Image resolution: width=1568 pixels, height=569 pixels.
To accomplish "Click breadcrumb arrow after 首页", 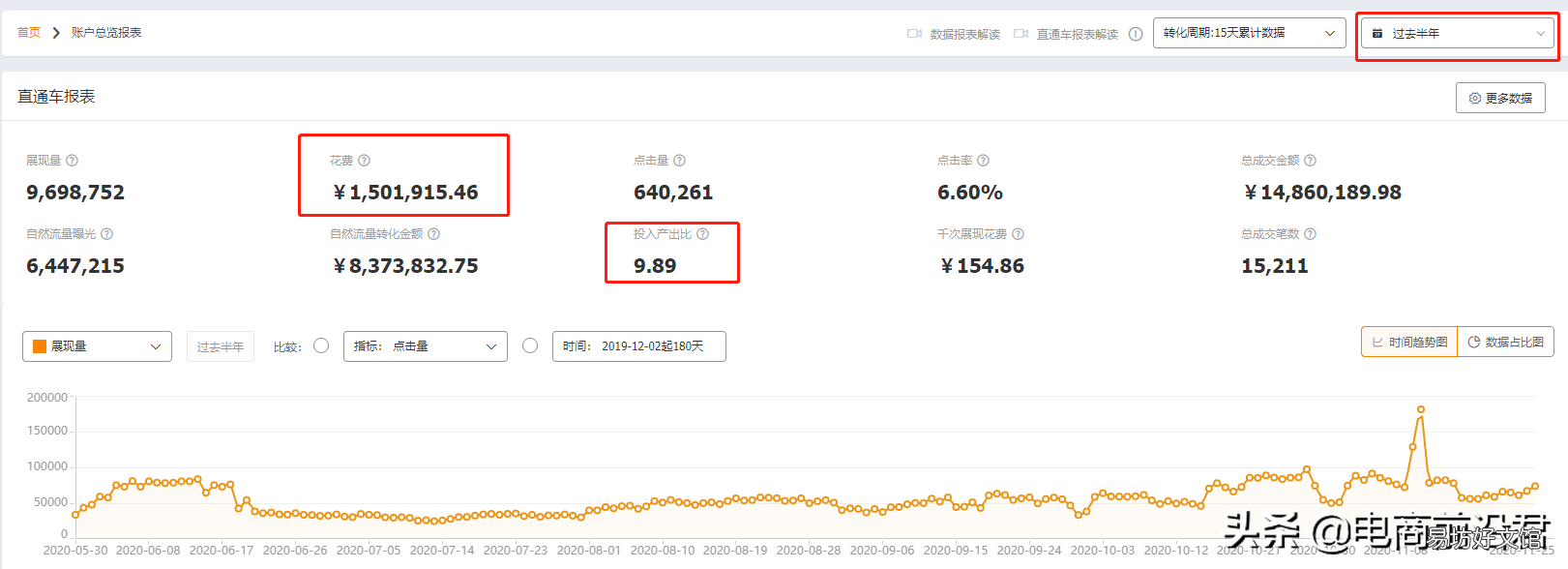I will click(56, 33).
